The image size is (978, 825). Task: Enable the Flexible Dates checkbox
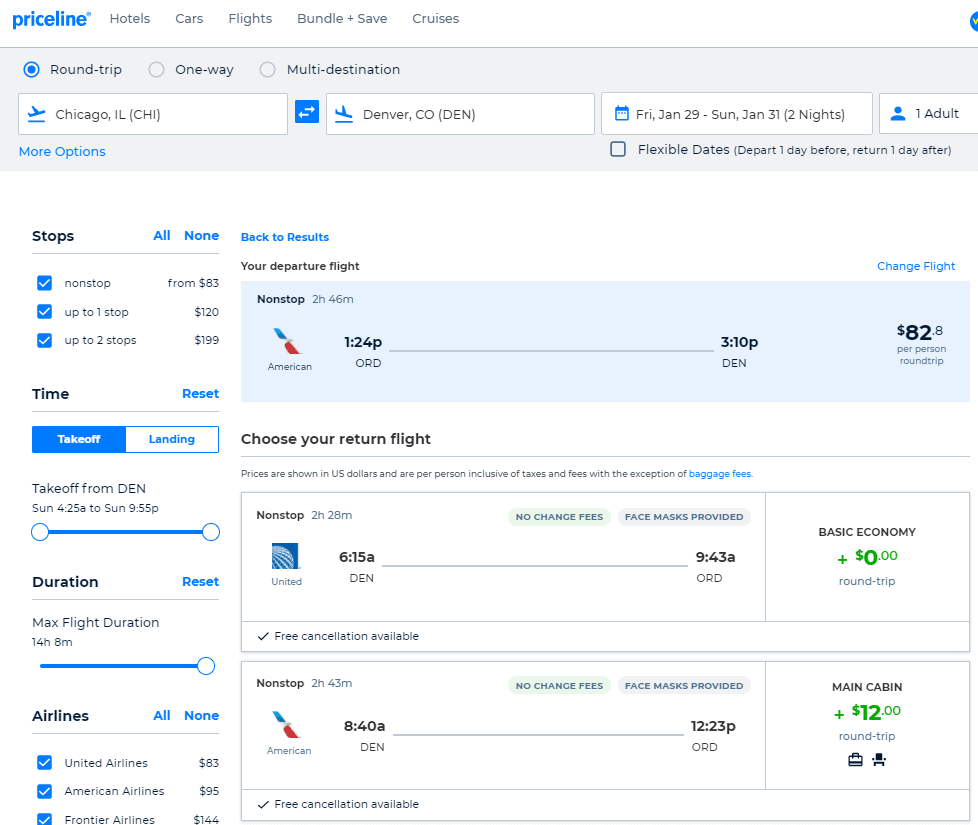[618, 149]
